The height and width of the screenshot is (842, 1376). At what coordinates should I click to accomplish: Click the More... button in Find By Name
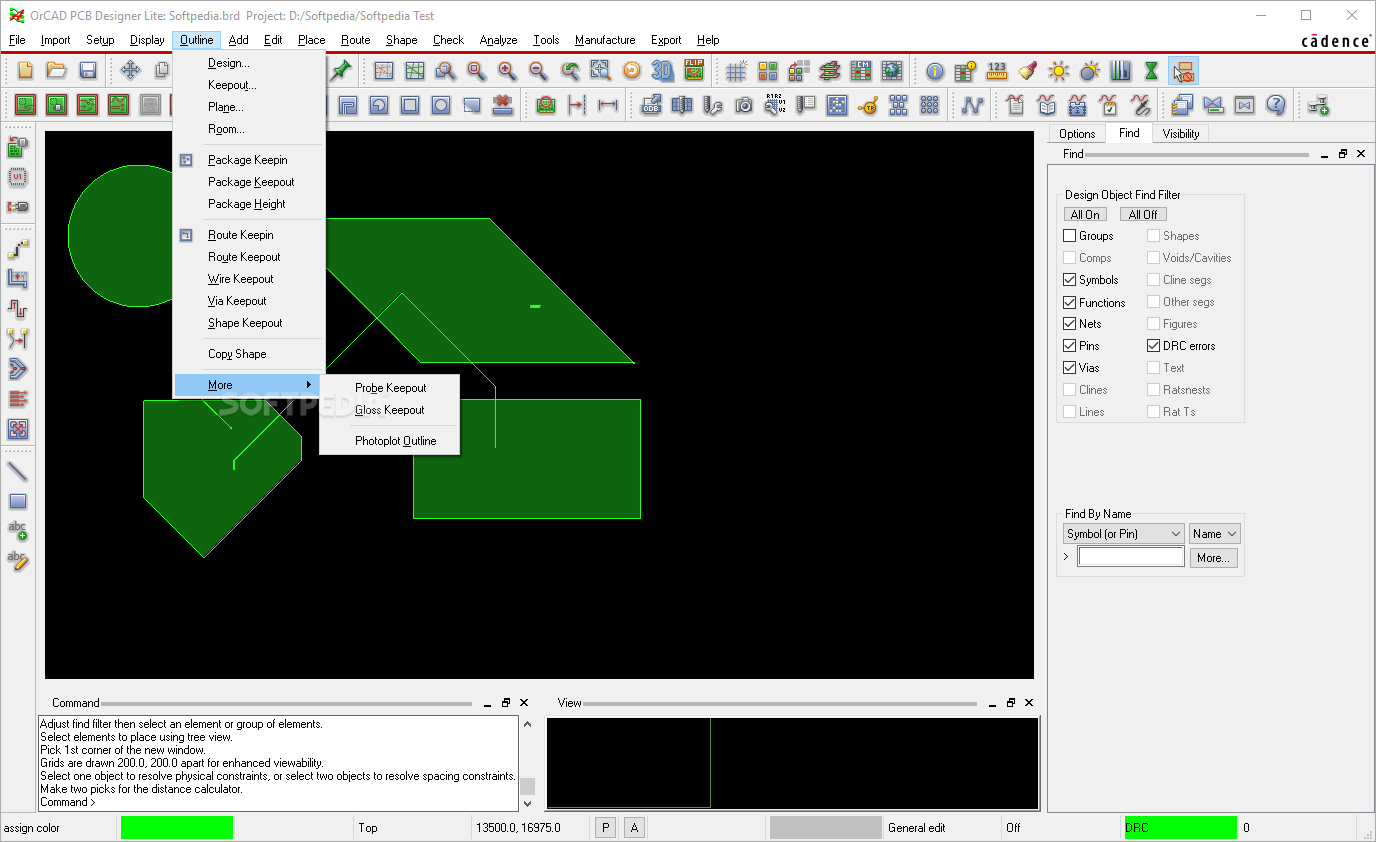click(x=1213, y=558)
